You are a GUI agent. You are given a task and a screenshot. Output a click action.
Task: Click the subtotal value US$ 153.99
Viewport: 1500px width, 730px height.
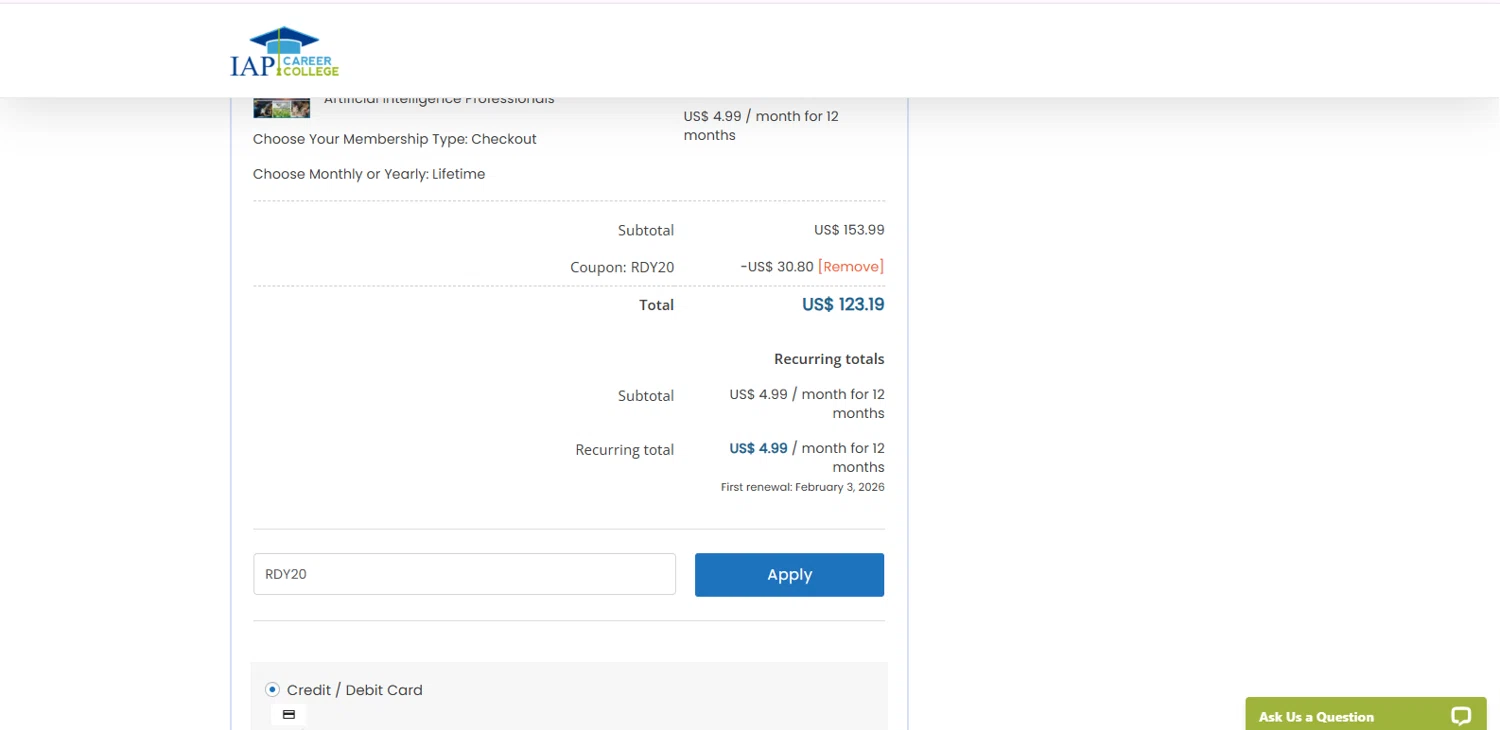[x=849, y=230]
